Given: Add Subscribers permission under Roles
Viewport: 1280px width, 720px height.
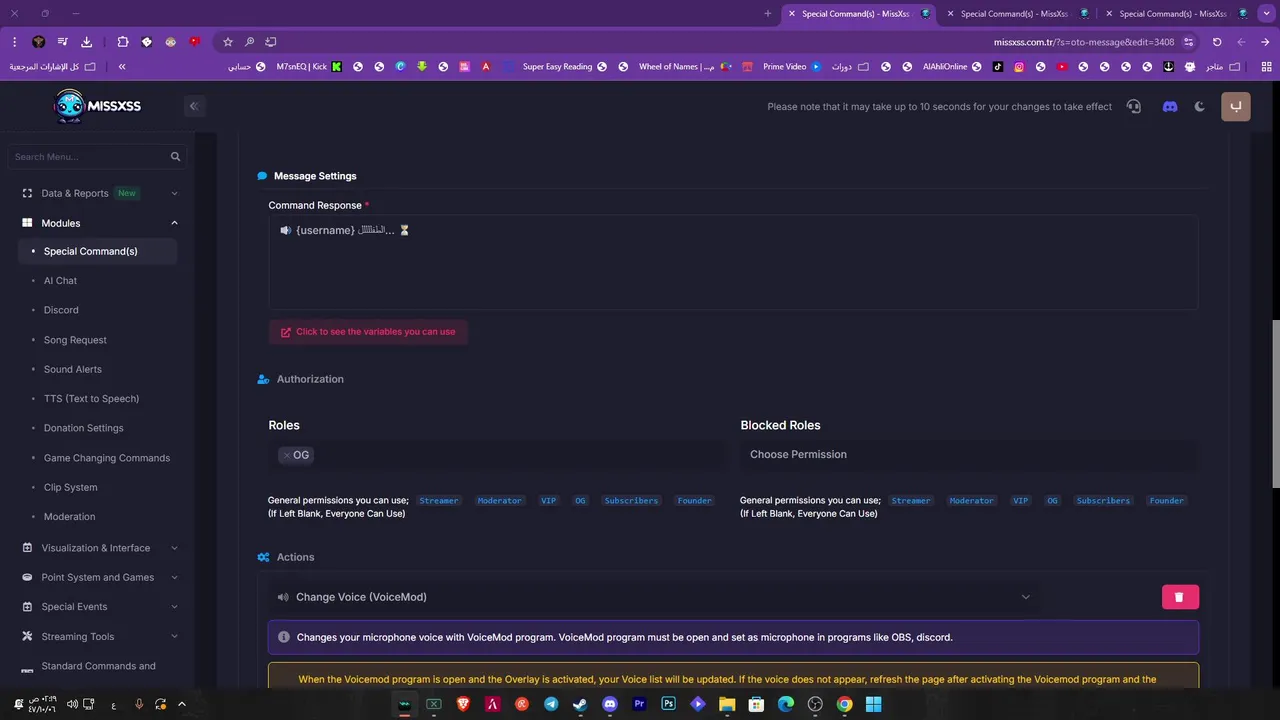Looking at the screenshot, I should 631,501.
